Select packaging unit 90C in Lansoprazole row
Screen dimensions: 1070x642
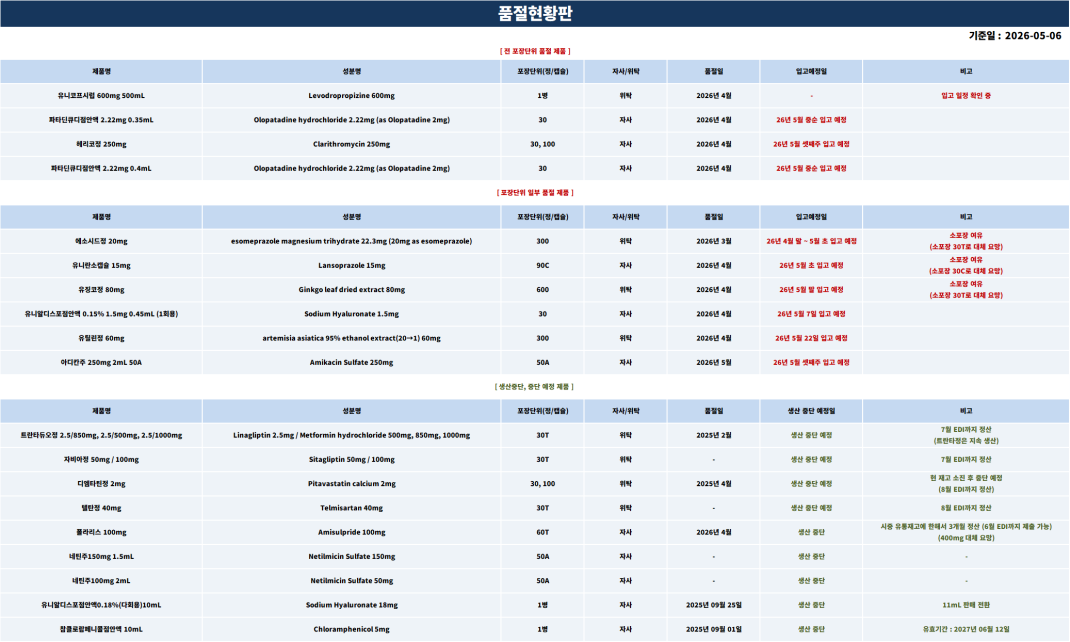click(543, 266)
